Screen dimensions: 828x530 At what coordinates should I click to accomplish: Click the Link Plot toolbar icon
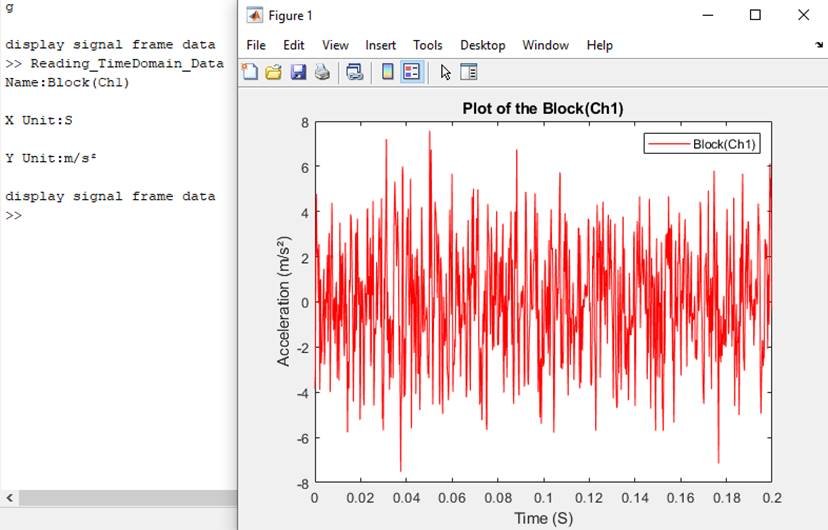coord(354,72)
